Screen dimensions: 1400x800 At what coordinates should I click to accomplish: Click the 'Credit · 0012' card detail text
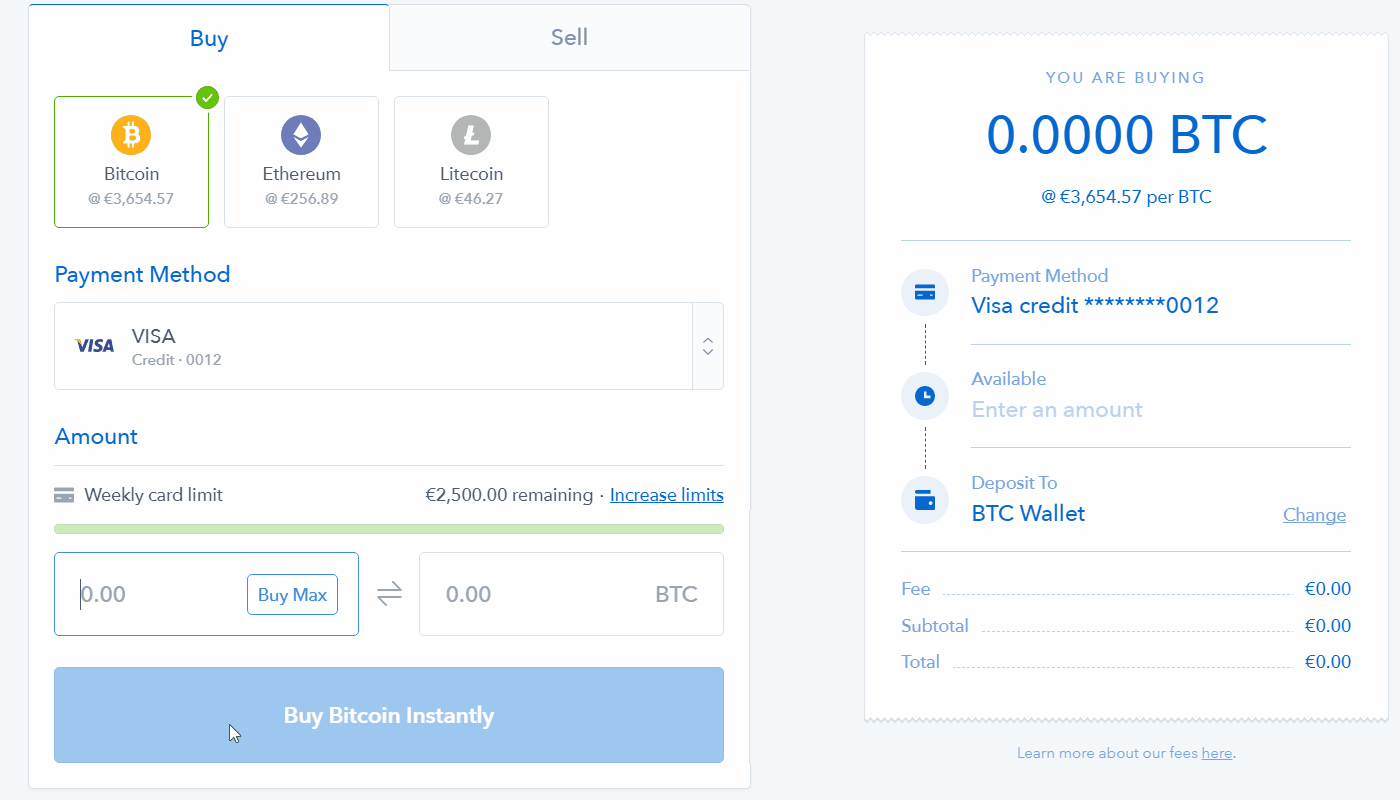[177, 360]
